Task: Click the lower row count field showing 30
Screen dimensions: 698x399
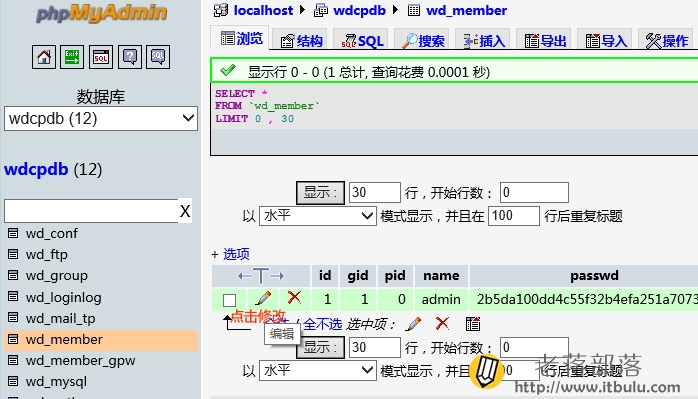Action: [375, 347]
